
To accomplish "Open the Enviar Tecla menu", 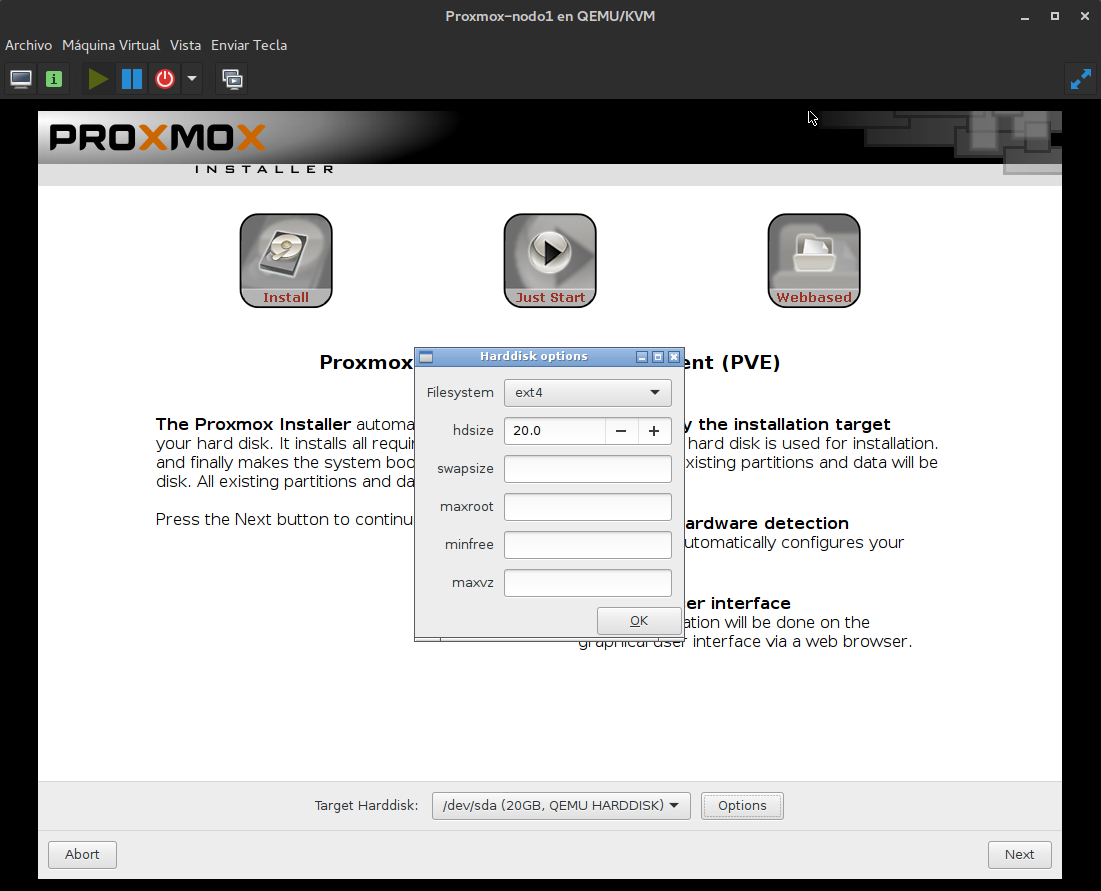I will (249, 45).
